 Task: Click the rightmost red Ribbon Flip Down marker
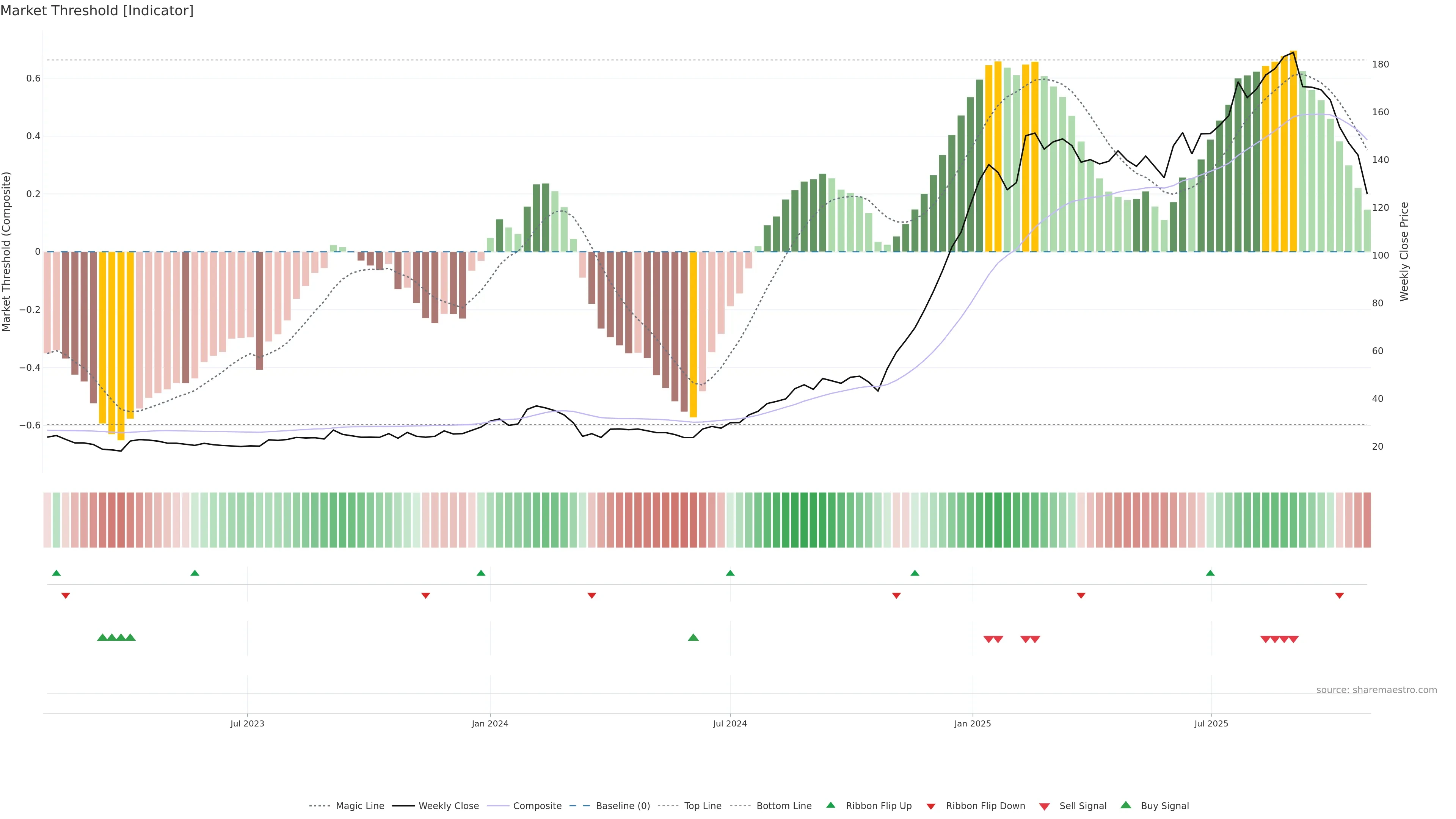[x=1339, y=596]
